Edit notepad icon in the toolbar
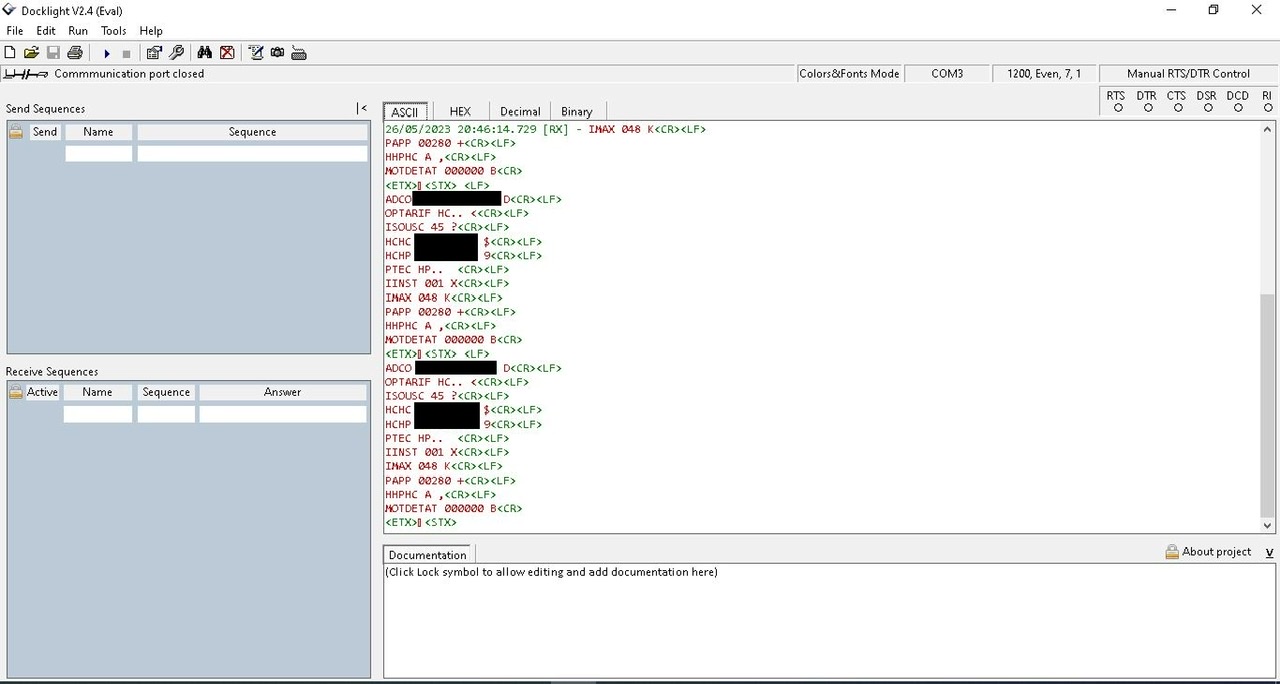 [x=256, y=53]
